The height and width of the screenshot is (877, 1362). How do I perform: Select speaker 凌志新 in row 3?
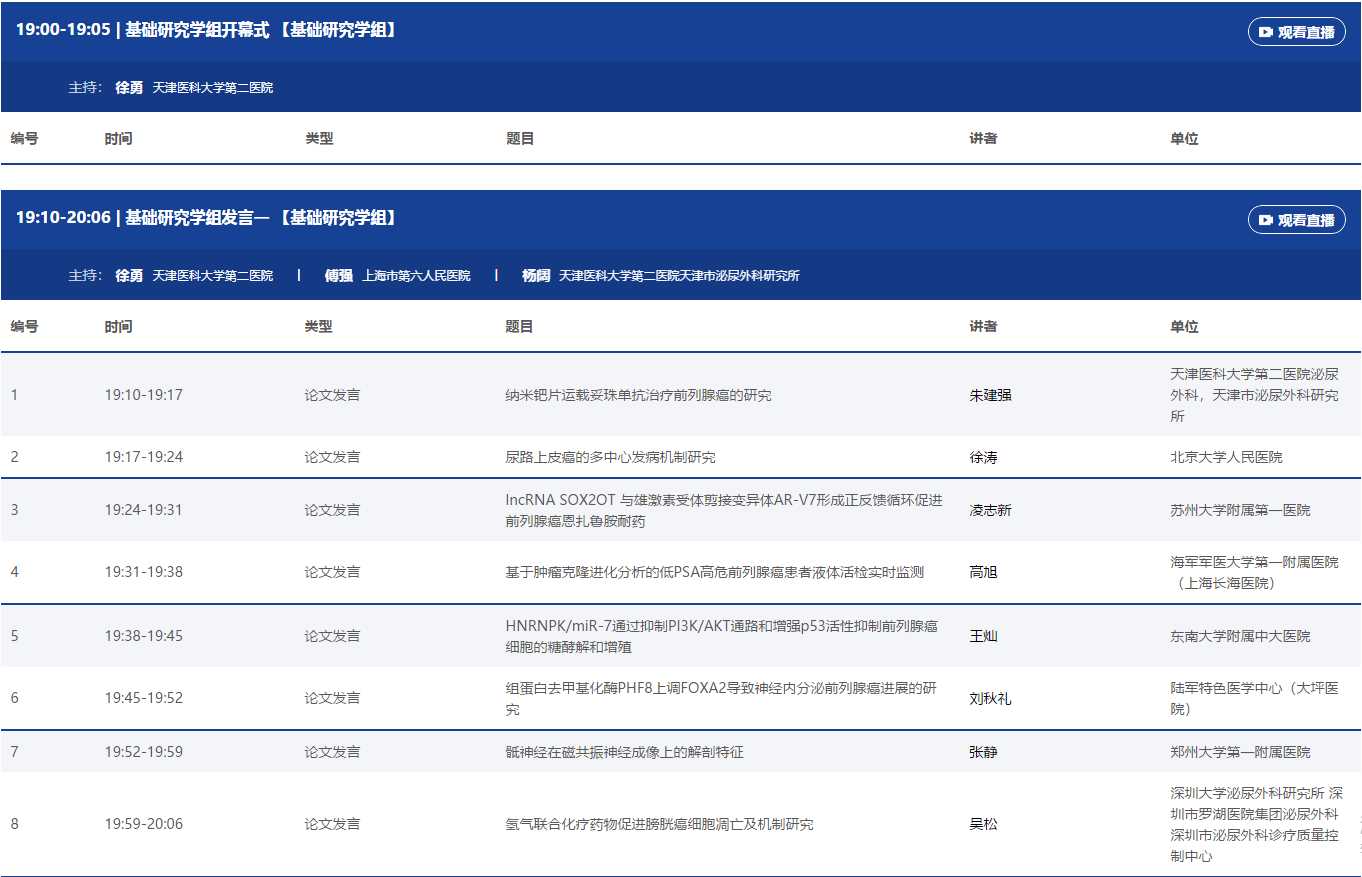pyautogui.click(x=990, y=510)
